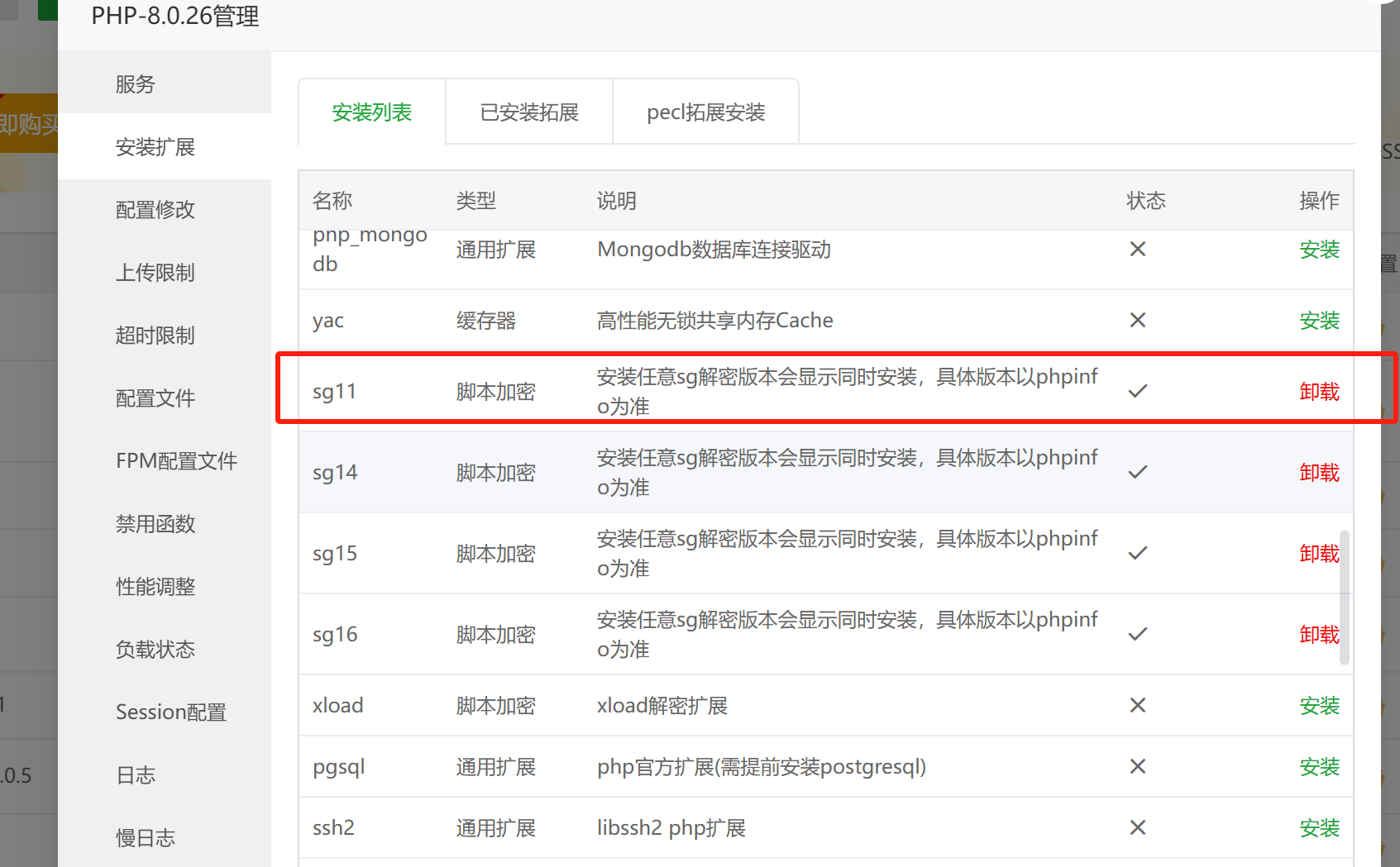The width and height of the screenshot is (1400, 867).
Task: Click the checkmark status icon for sg14
Action: pyautogui.click(x=1138, y=472)
